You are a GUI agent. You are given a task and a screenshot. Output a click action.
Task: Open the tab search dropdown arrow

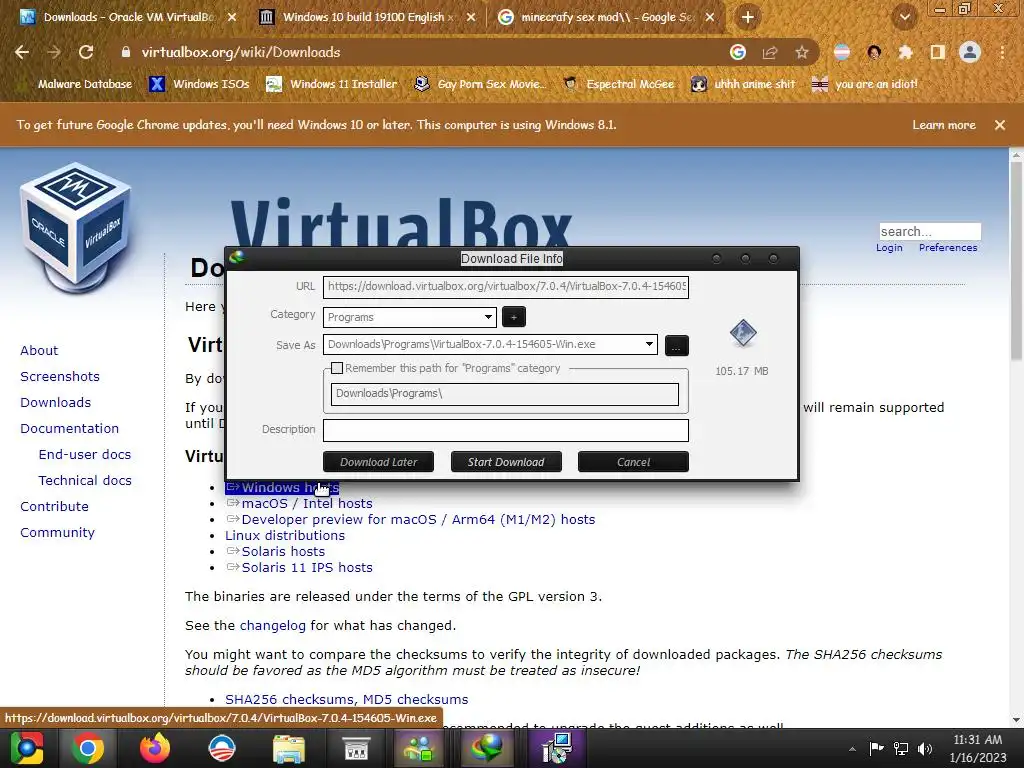[x=905, y=18]
